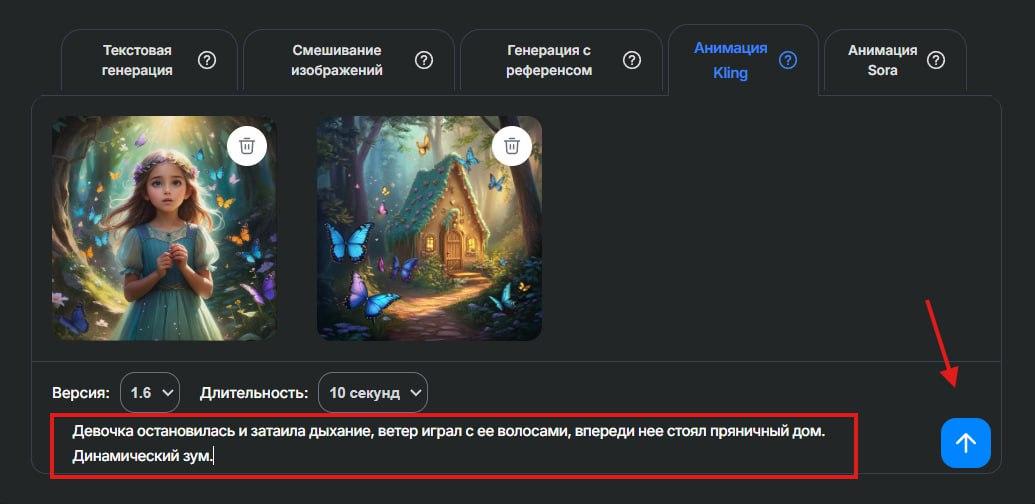This screenshot has width=1035, height=504.
Task: Click the chevron in the version selector
Action: (x=167, y=393)
